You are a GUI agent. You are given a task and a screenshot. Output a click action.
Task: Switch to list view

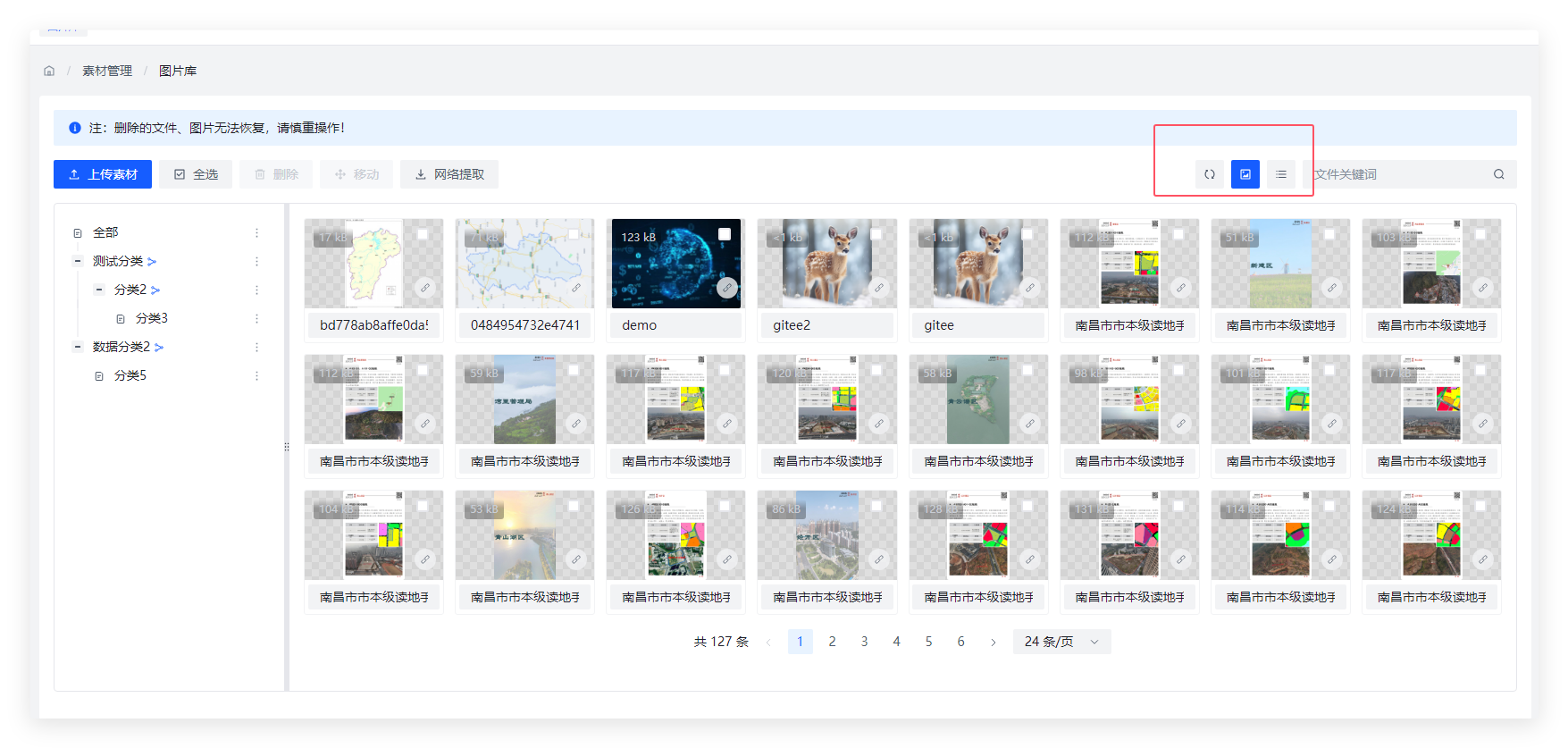(1280, 174)
